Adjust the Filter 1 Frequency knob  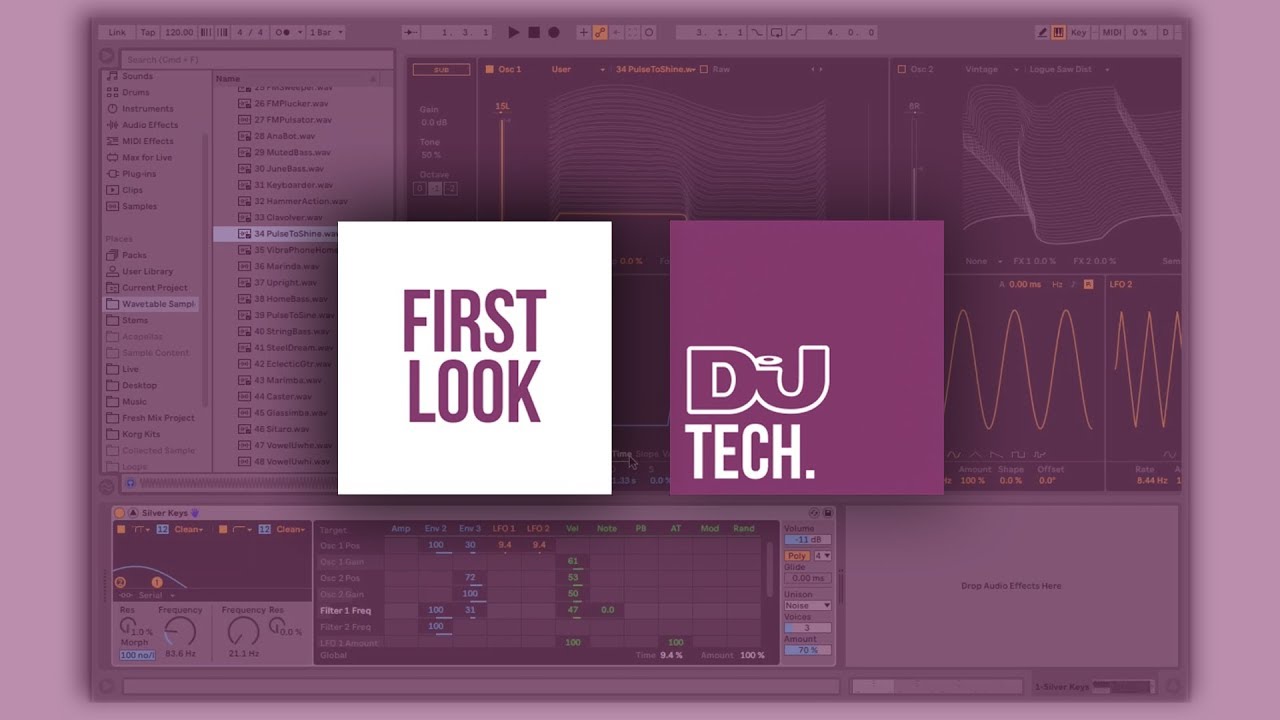180,631
